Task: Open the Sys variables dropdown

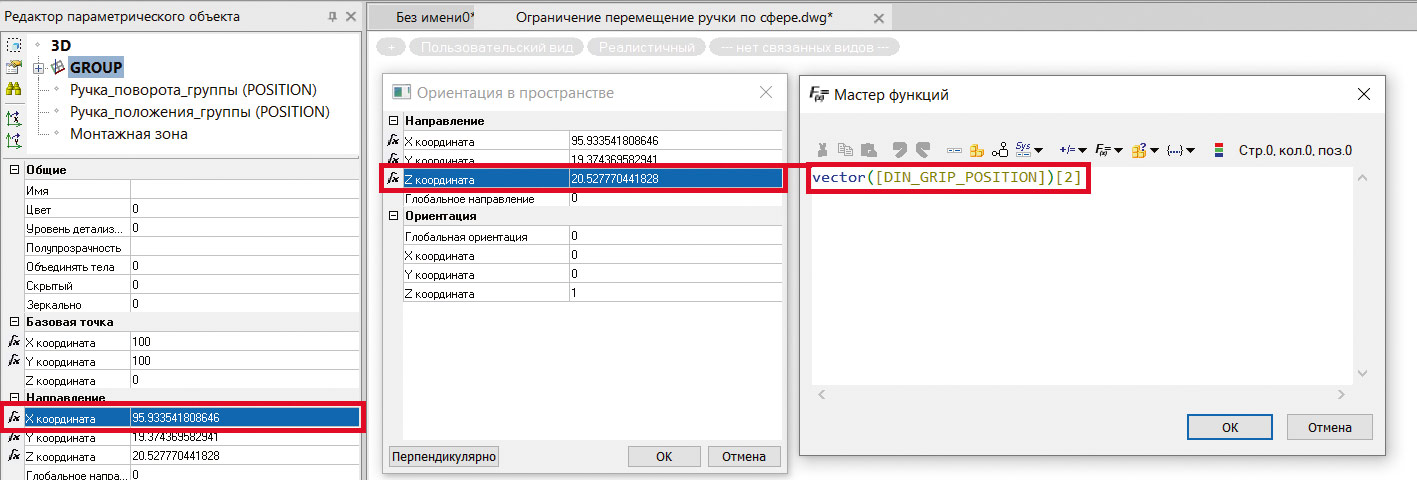Action: (x=1029, y=150)
